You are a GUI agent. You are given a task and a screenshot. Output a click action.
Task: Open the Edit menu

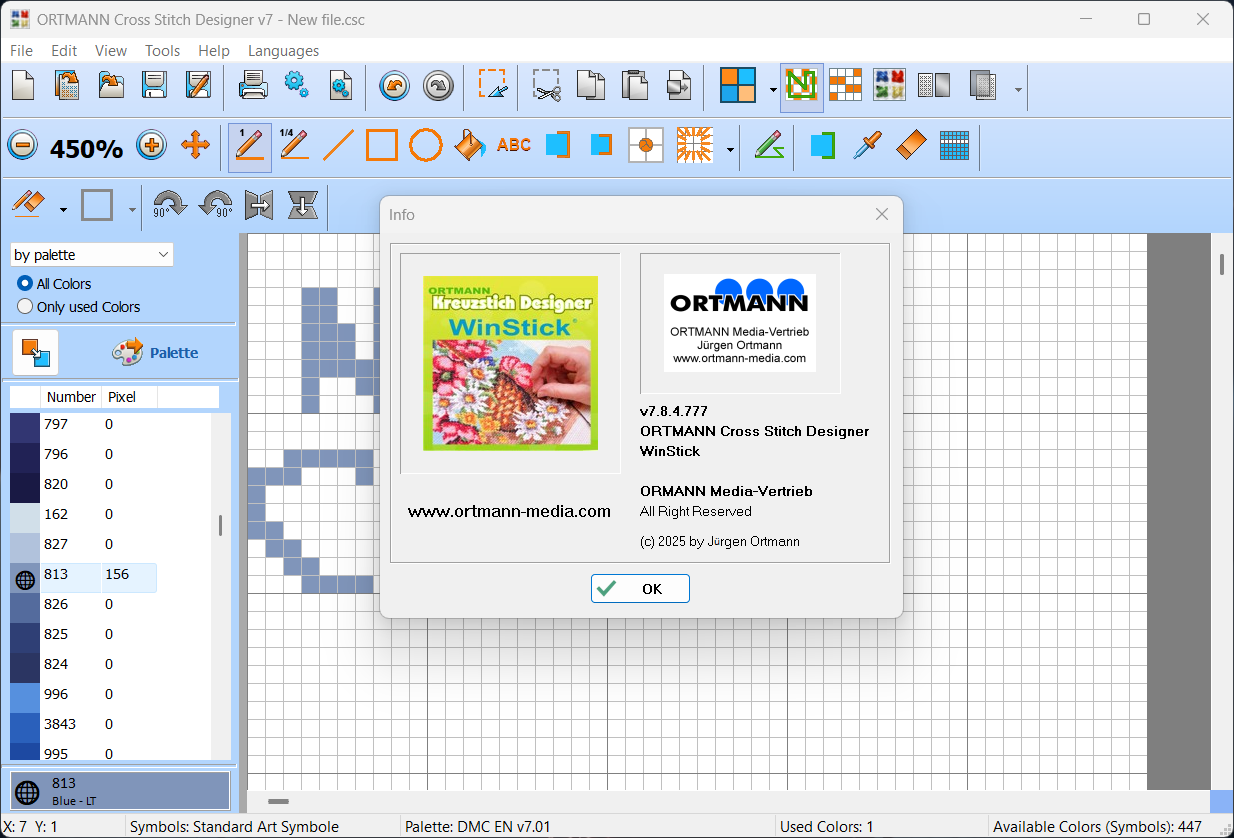click(x=64, y=50)
